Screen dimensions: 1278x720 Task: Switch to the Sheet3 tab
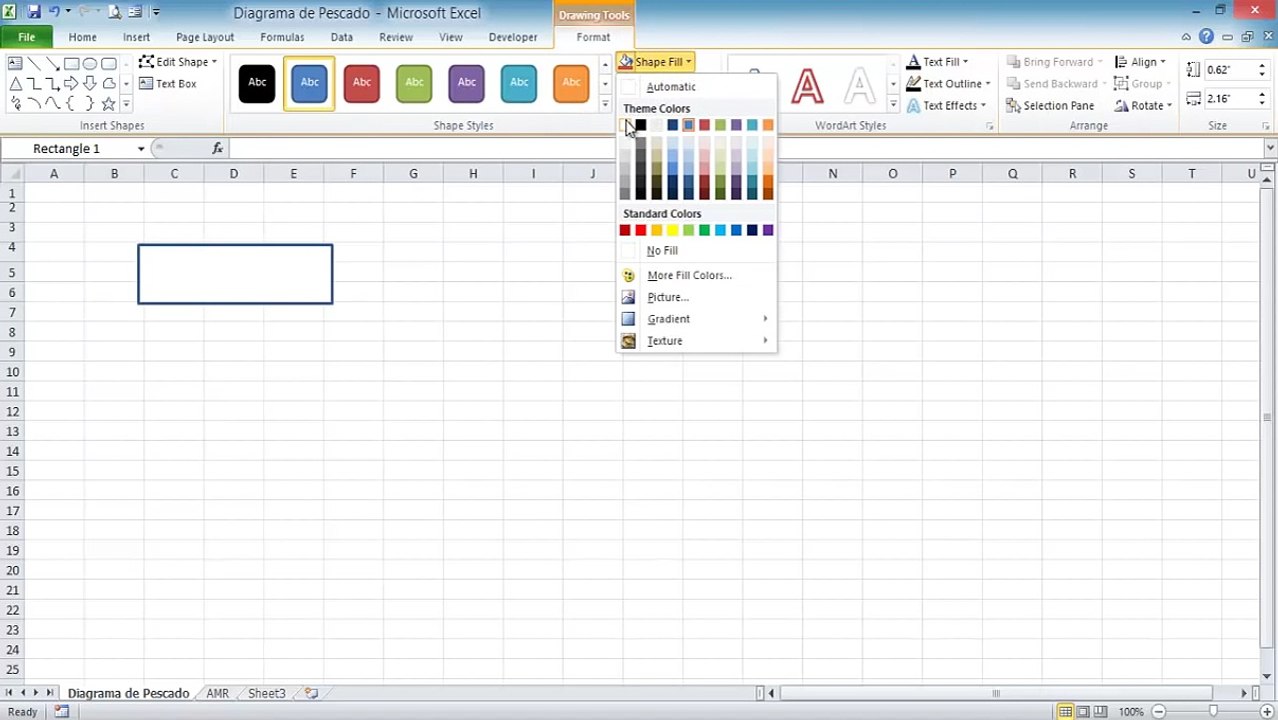click(266, 693)
